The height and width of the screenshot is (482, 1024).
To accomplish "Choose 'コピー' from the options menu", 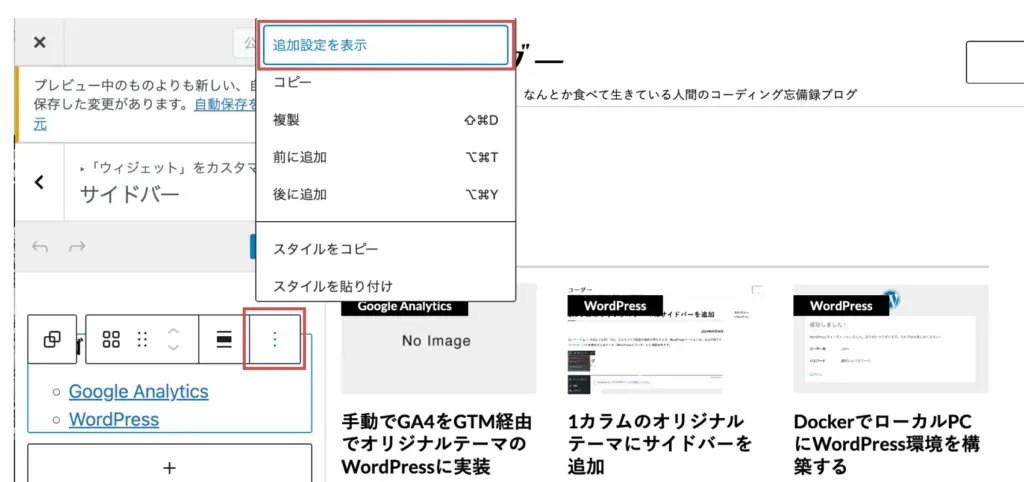I will 385,83.
